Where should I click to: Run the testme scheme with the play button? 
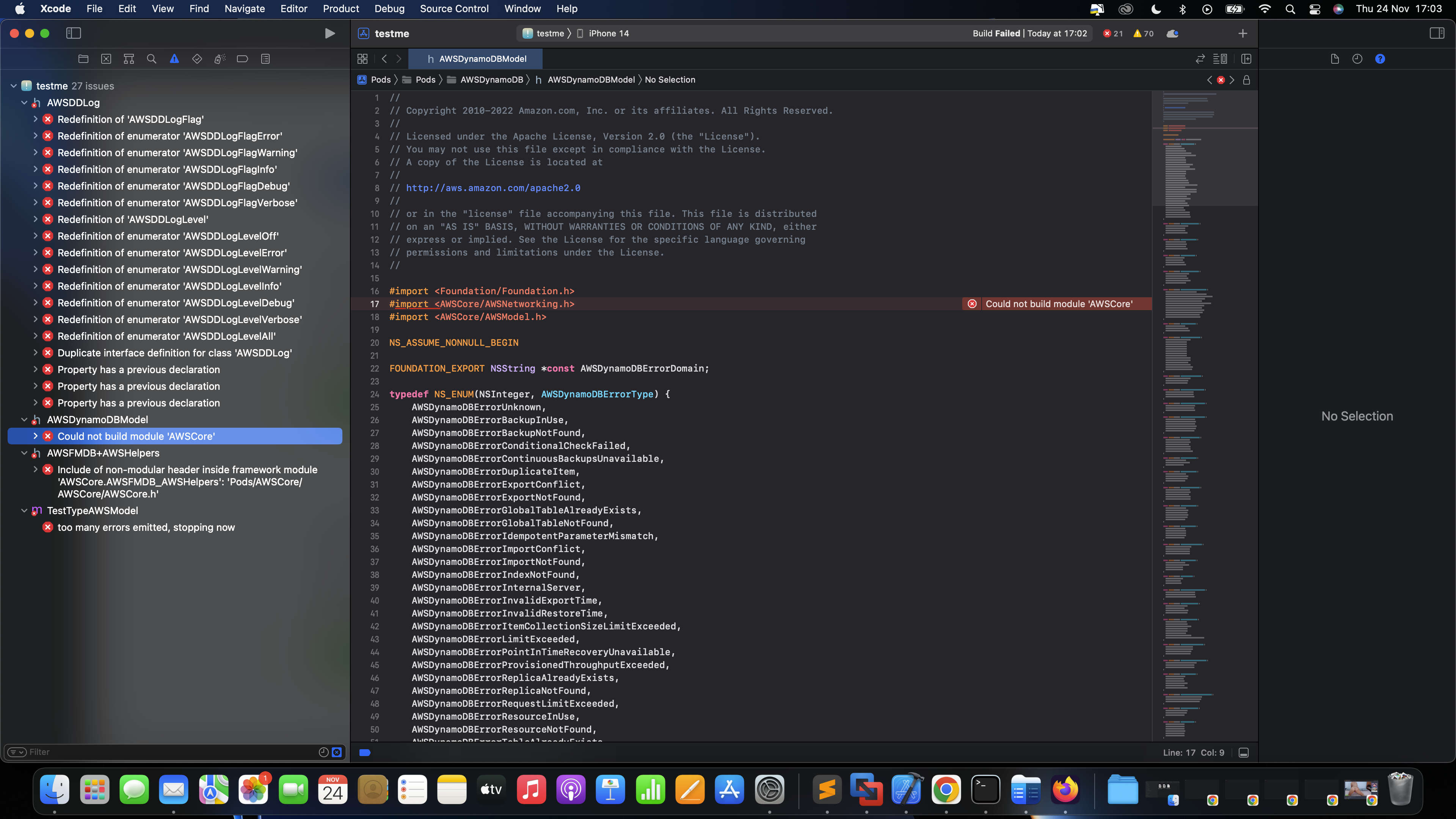pos(329,33)
